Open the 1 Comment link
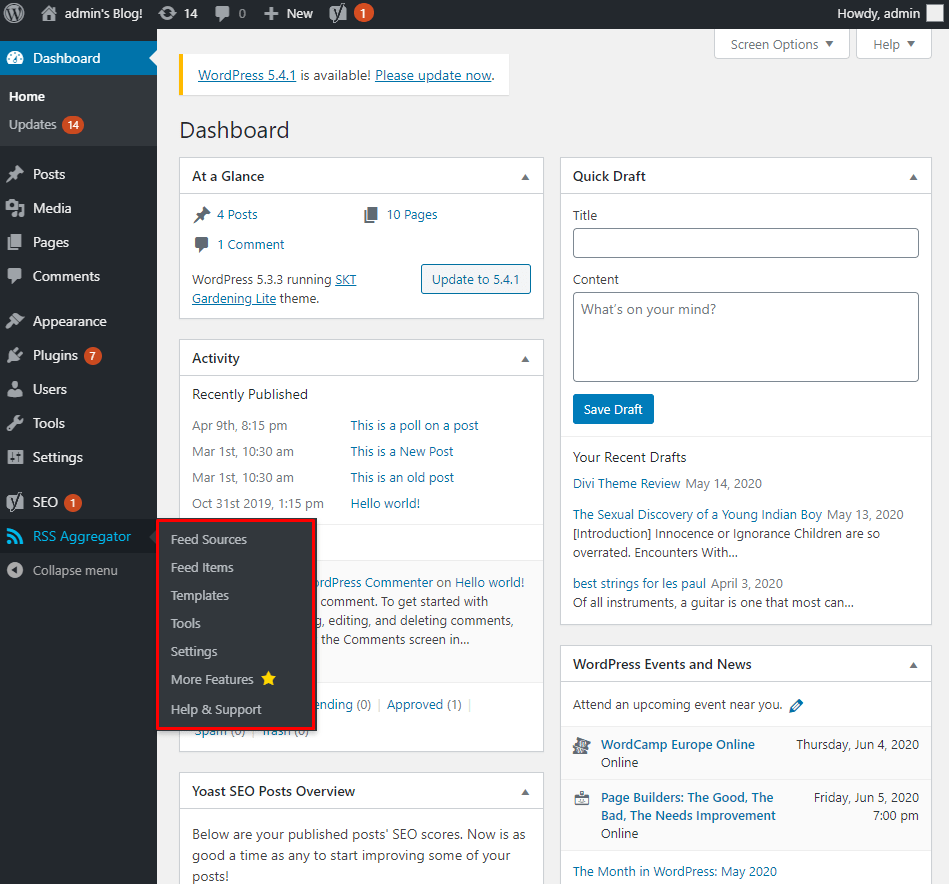Screen dimensions: 949x884 (x=251, y=244)
